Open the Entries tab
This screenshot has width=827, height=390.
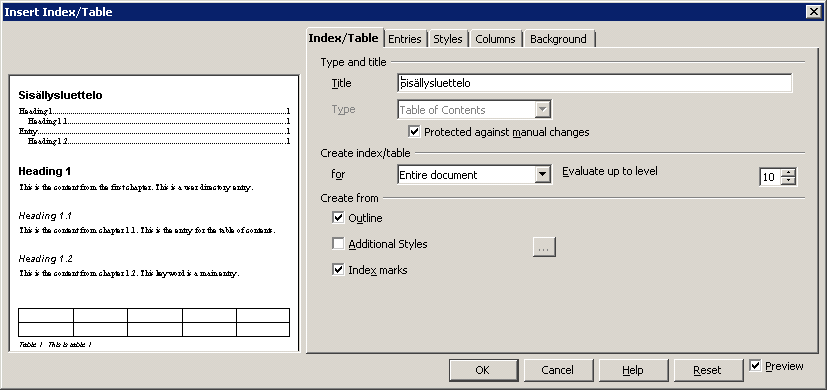tap(405, 39)
